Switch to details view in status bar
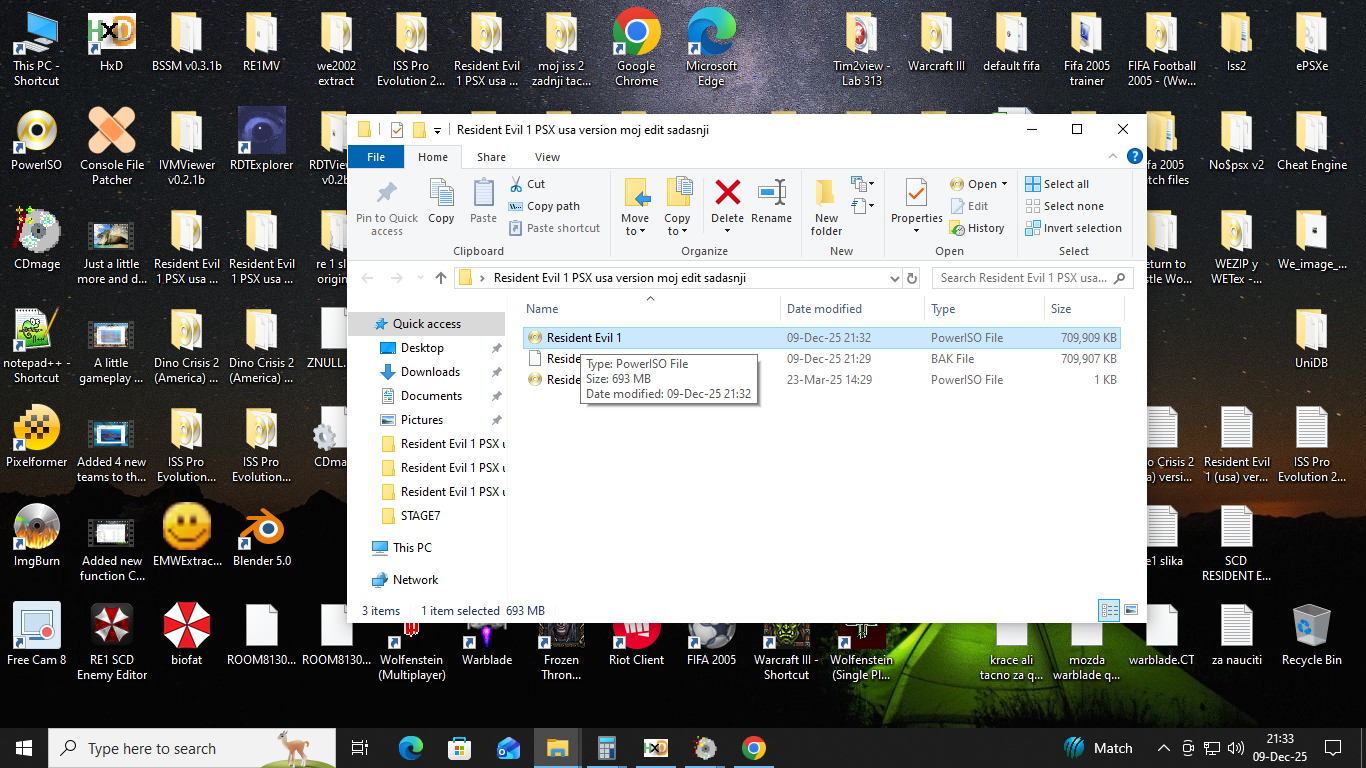The image size is (1366, 768). (1109, 610)
